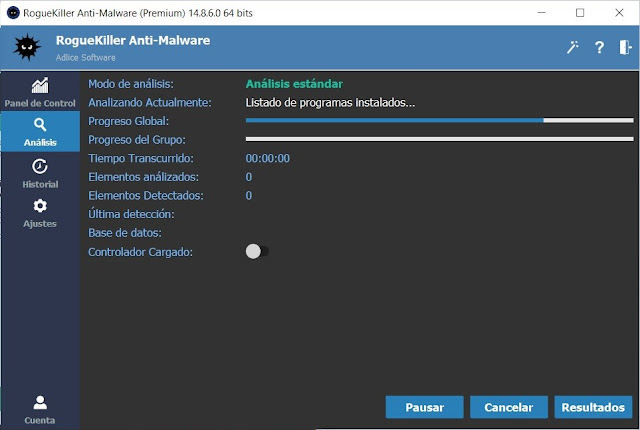Click the 'RogueKiller Anti-Malware' header title
Screen dimensions: 640x430
point(133,40)
